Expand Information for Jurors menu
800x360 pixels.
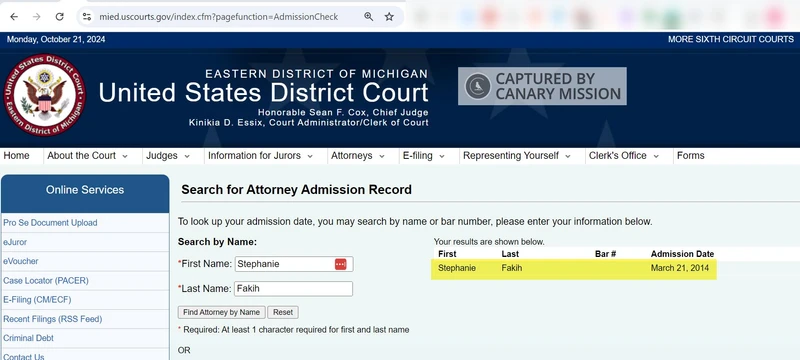(260, 156)
